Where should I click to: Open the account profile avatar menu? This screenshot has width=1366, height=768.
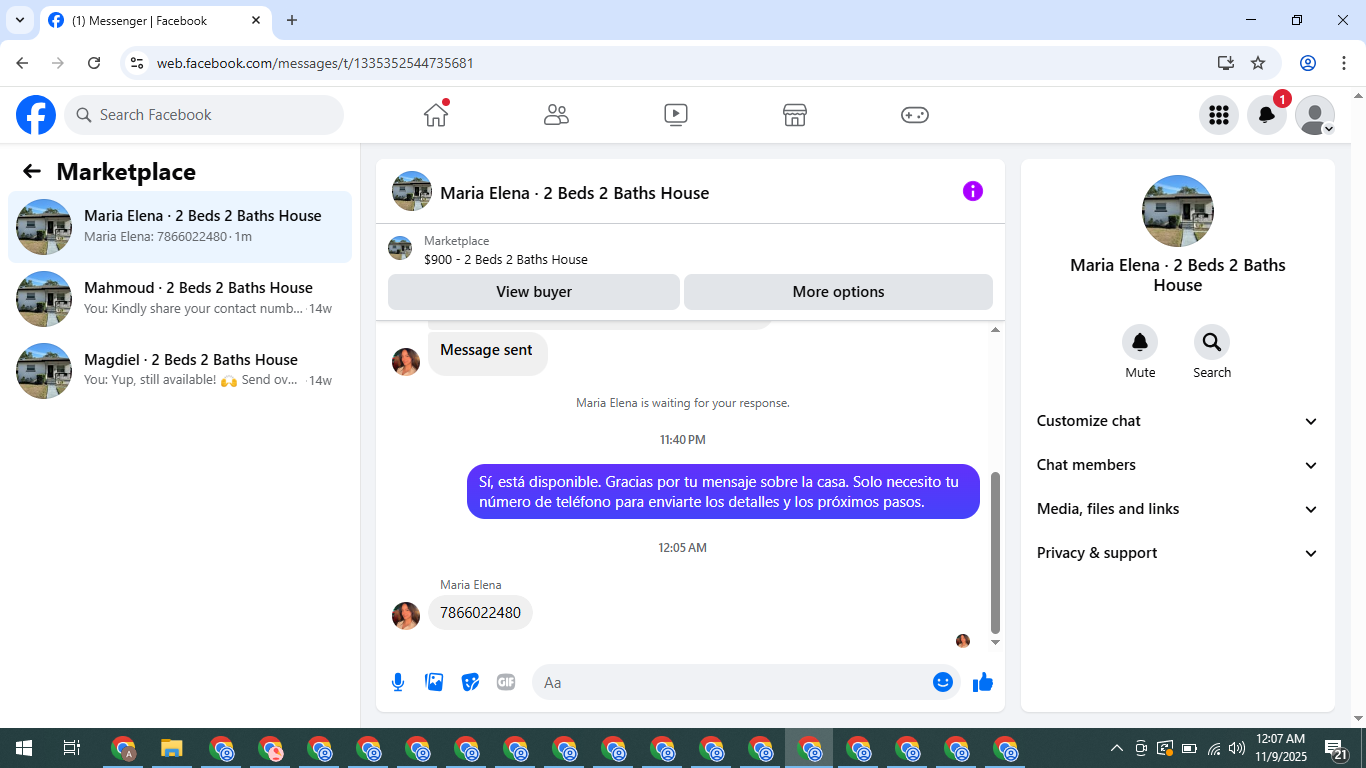tap(1315, 115)
